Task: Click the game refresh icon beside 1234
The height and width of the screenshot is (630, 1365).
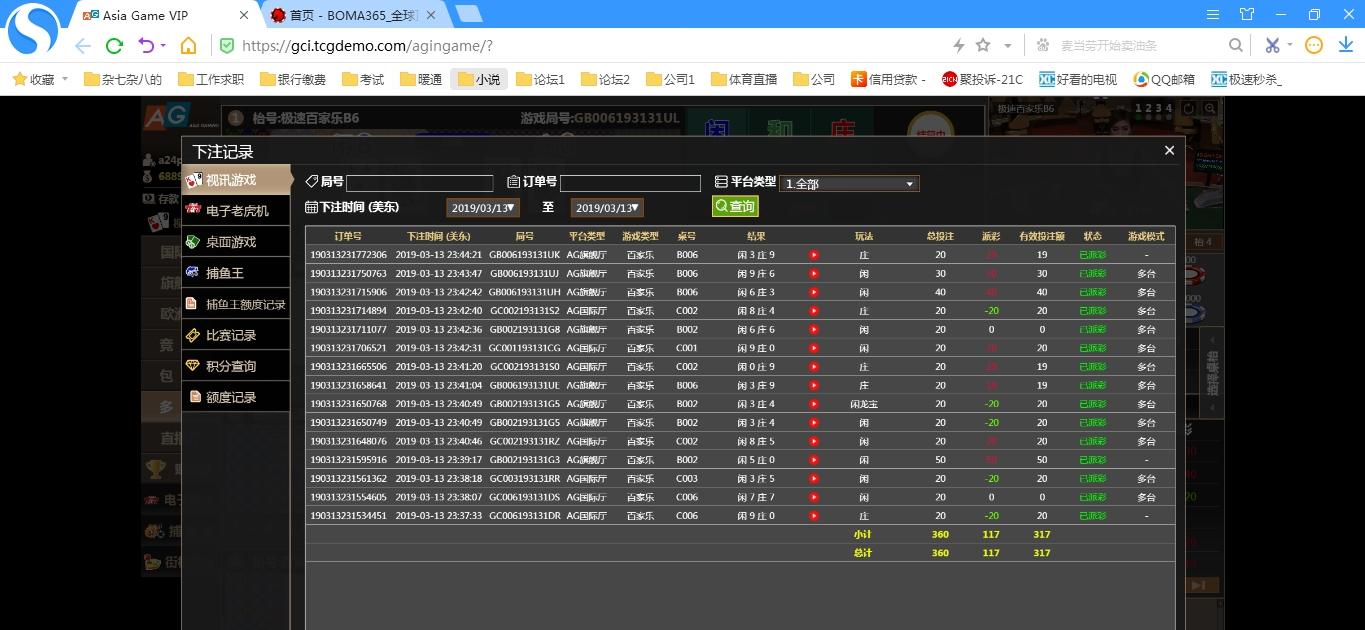Action: coord(1189,108)
